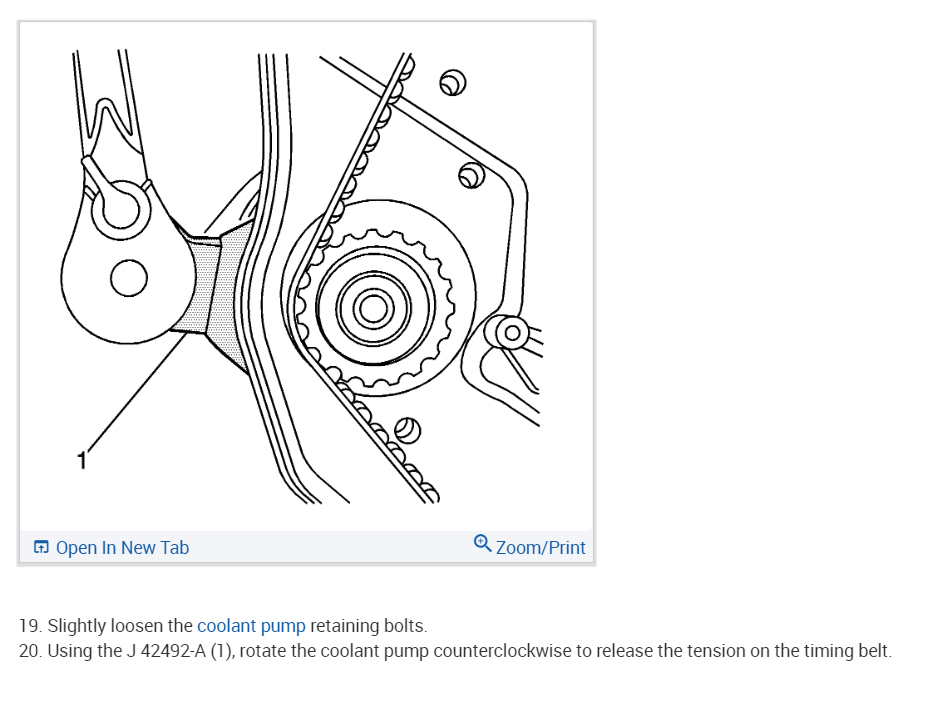Image resolution: width=926 pixels, height=701 pixels.
Task: Open the coolant pump hyperlink
Action: tap(252, 625)
